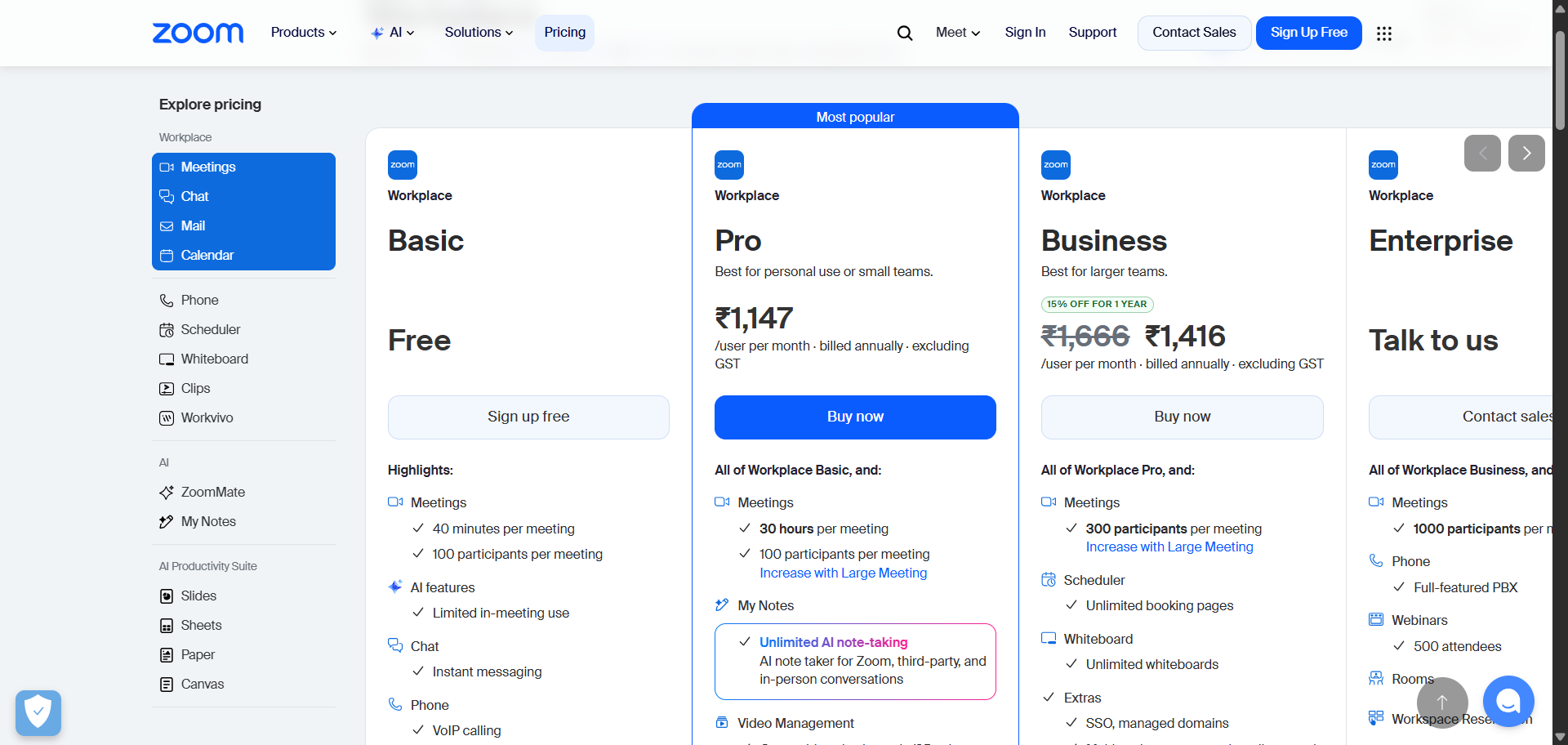Click the AI features sparkle icon in Basic
The width and height of the screenshot is (1568, 745).
pyautogui.click(x=395, y=587)
